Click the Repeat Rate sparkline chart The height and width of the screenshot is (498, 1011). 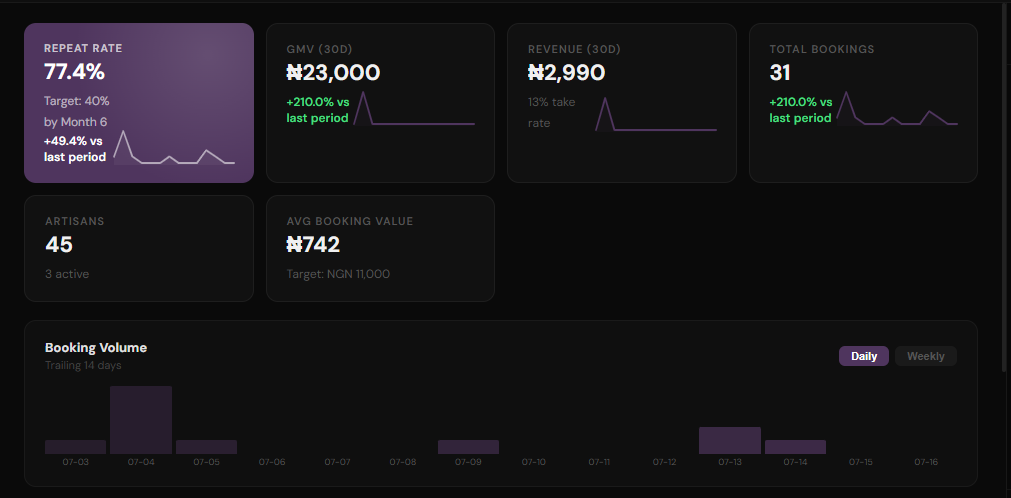coord(174,148)
